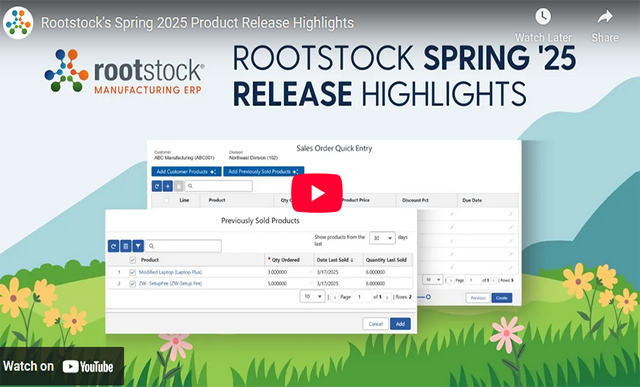Click the Discount Pct column header
640x387 pixels.
click(x=426, y=200)
